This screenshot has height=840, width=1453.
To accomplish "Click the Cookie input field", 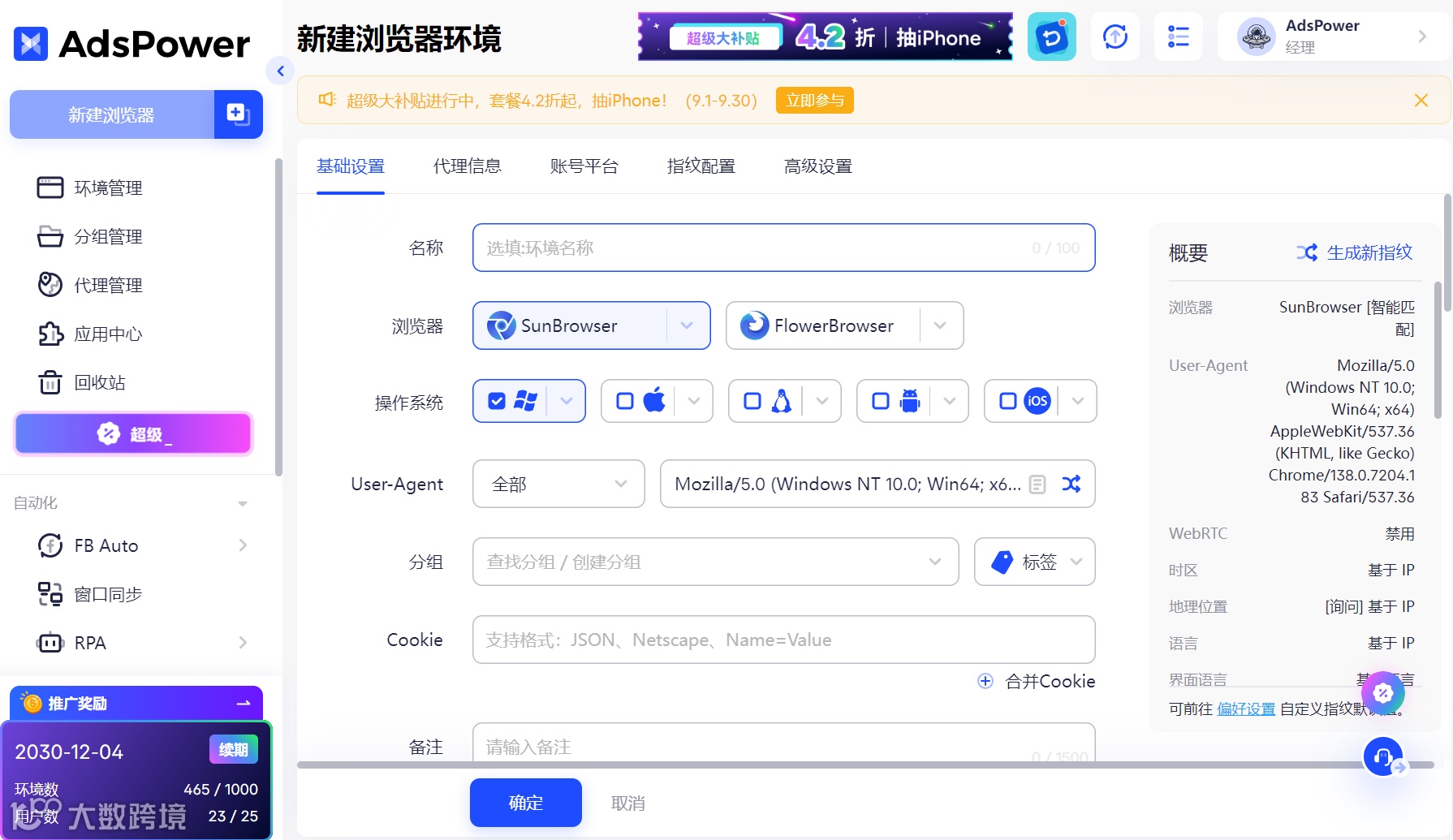I will point(783,640).
